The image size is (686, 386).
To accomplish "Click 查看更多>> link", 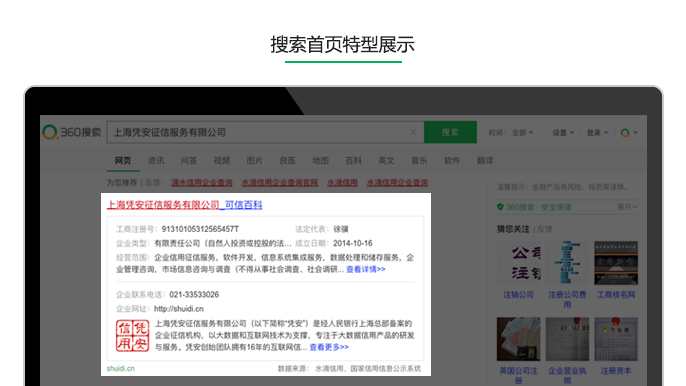I will pos(329,347).
